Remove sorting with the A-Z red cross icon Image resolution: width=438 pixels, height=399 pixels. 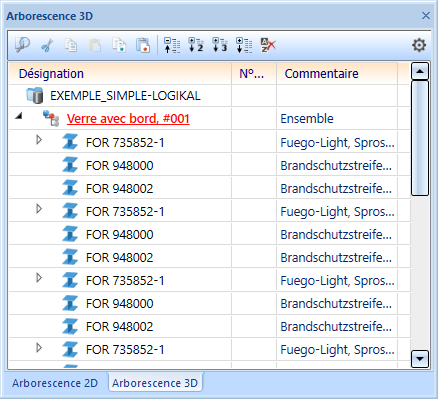(268, 45)
